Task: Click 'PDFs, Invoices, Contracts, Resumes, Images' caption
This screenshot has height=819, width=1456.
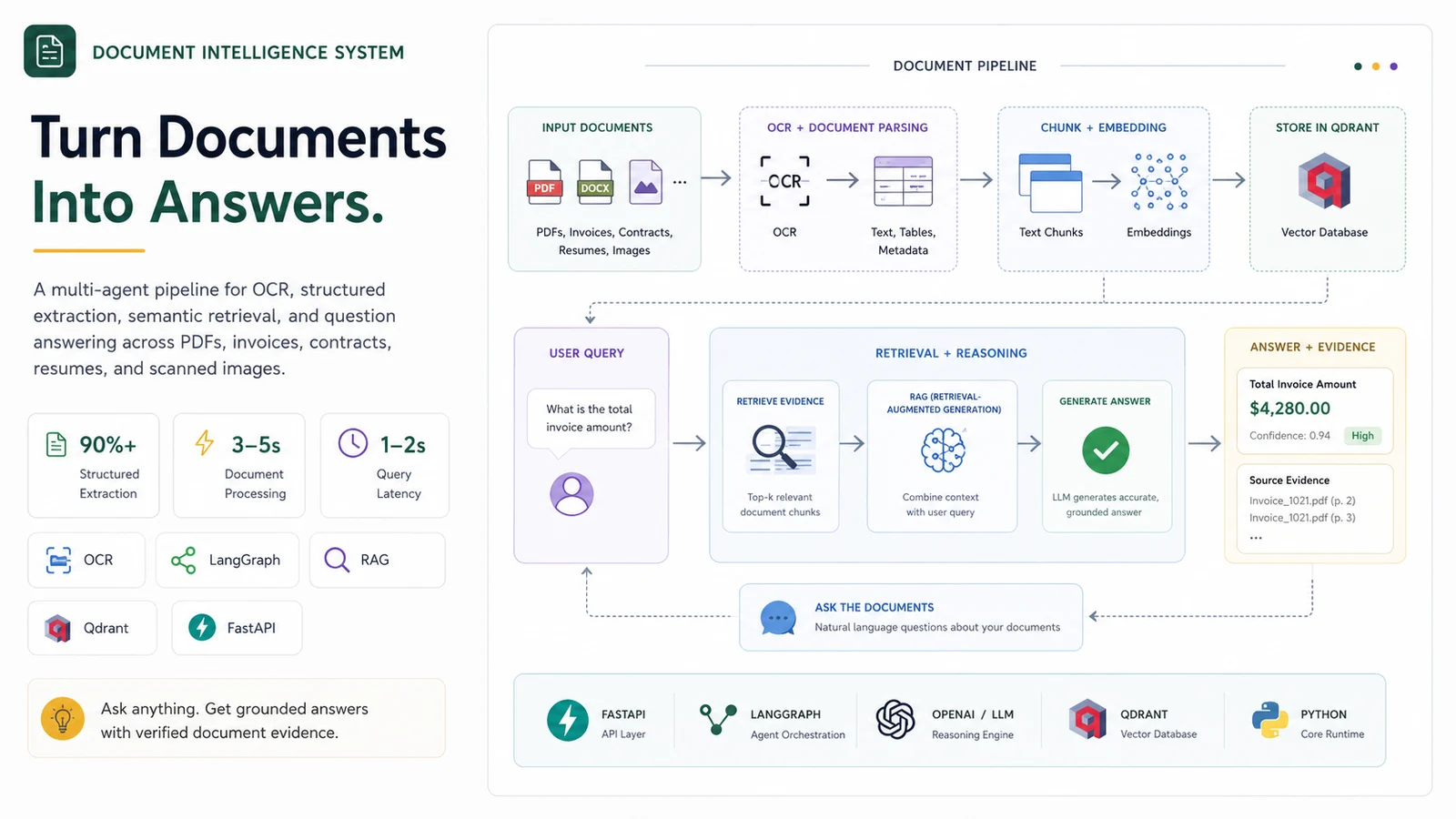Action: pos(604,241)
